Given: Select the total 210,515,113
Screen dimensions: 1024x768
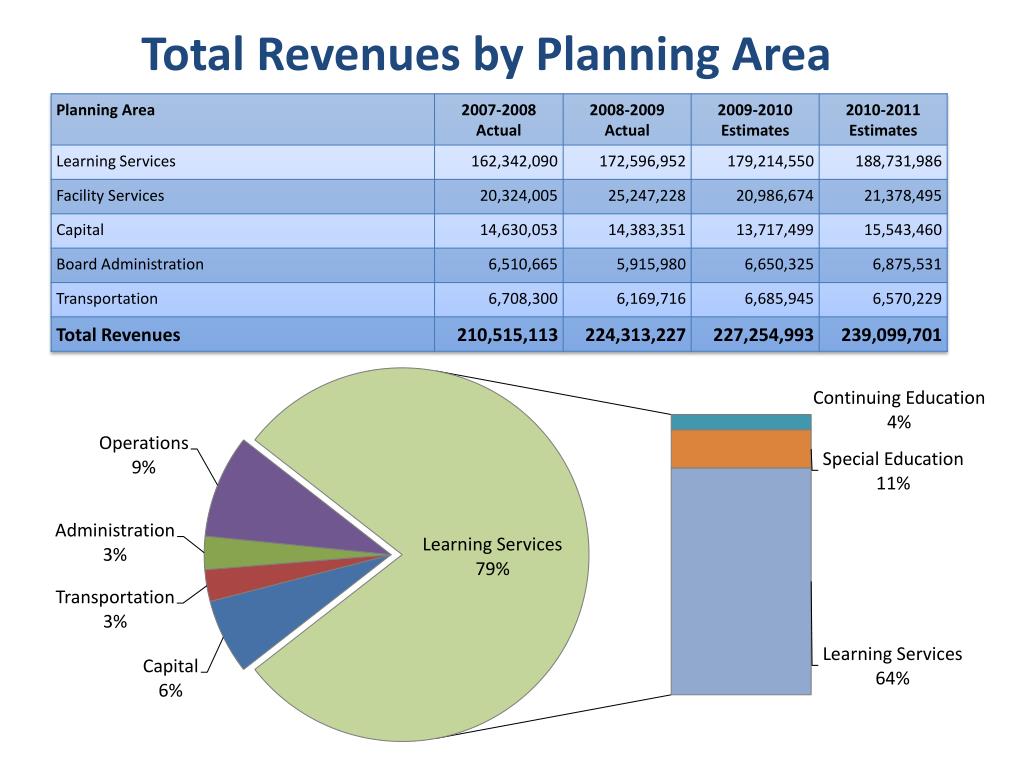Looking at the screenshot, I should 507,335.
